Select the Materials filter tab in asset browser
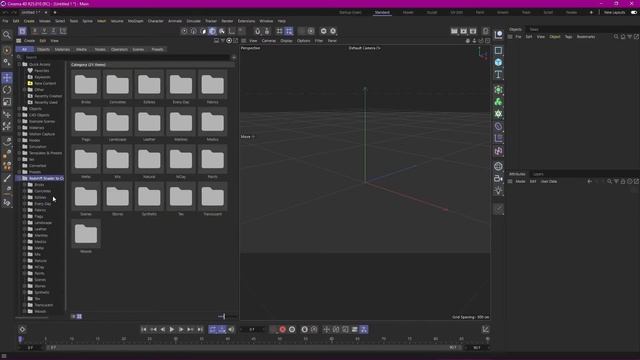Image resolution: width=640 pixels, height=360 pixels. 62,49
